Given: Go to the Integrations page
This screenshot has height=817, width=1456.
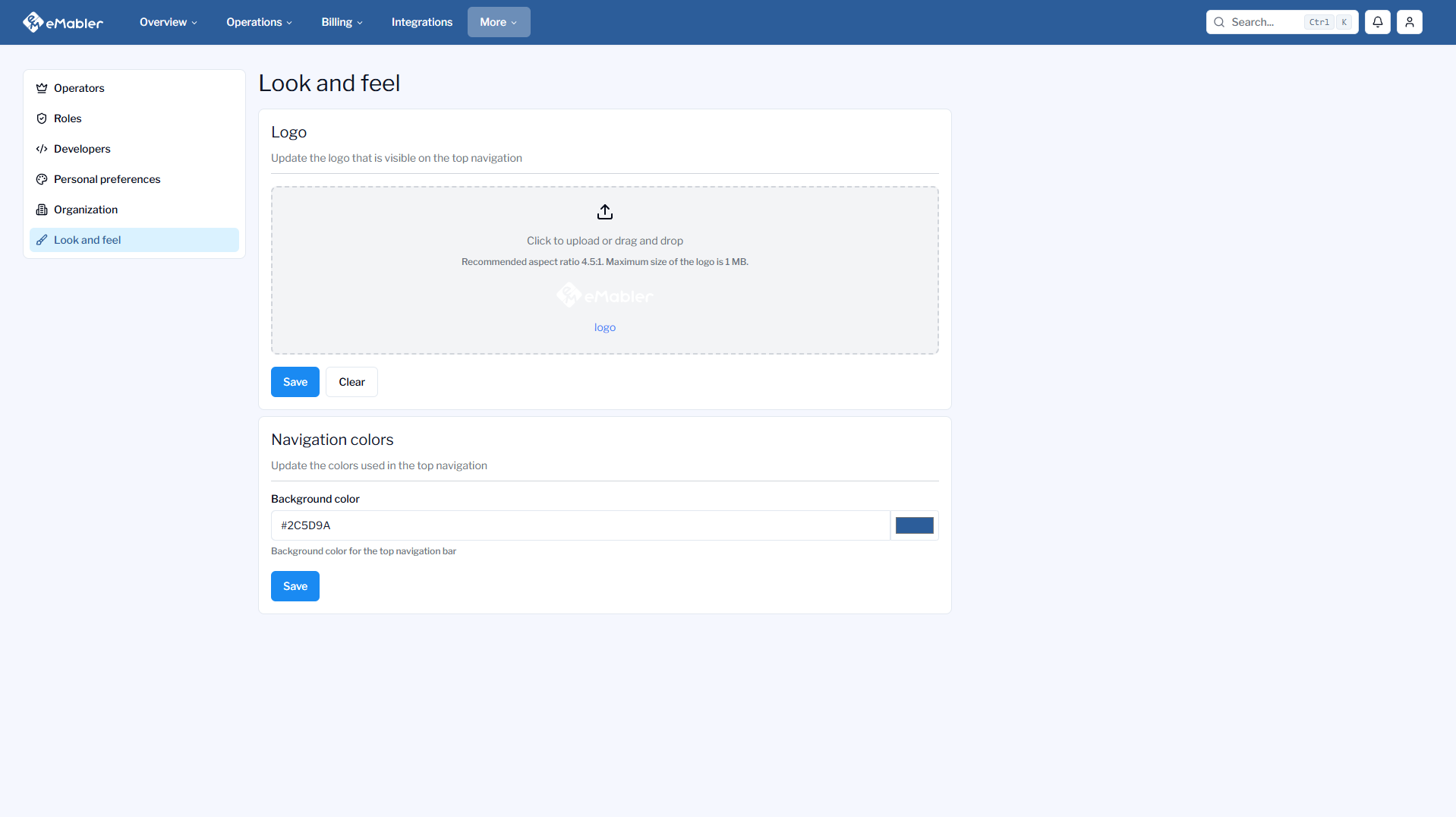Looking at the screenshot, I should click(x=421, y=22).
